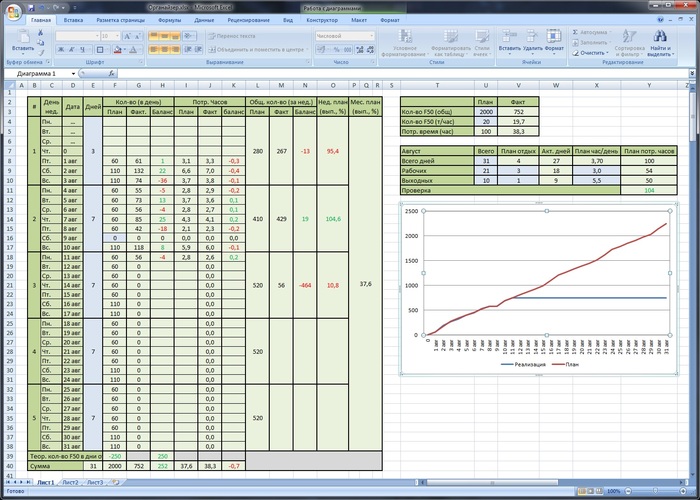700x500 pixels.
Task: Decrease font size with small A
Action: point(138,36)
